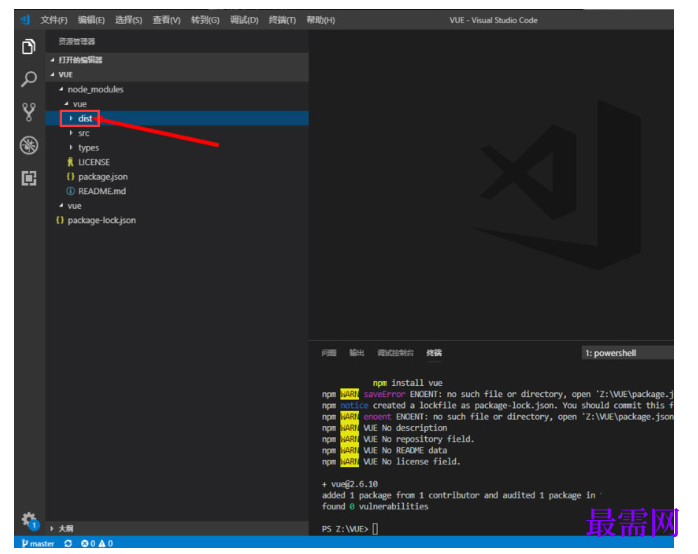Open the 1: powershell terminal selector

pyautogui.click(x=627, y=353)
